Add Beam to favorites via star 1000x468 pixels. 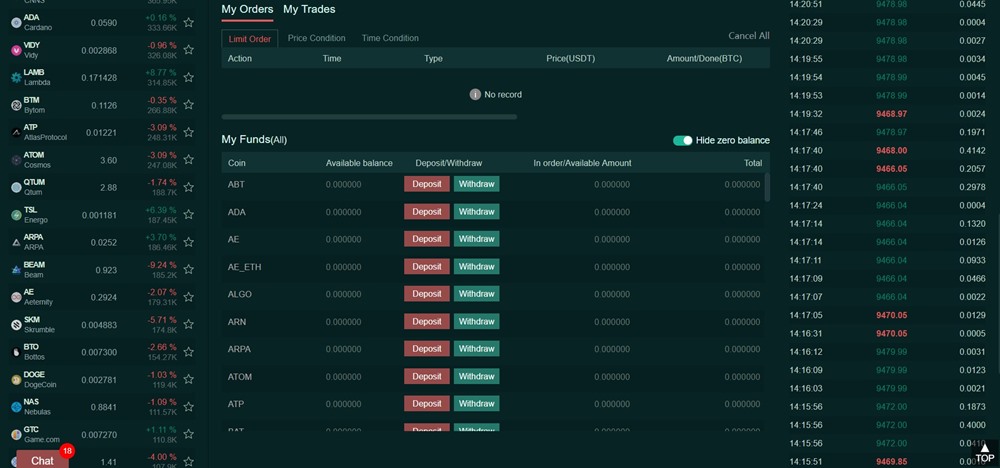[188, 270]
